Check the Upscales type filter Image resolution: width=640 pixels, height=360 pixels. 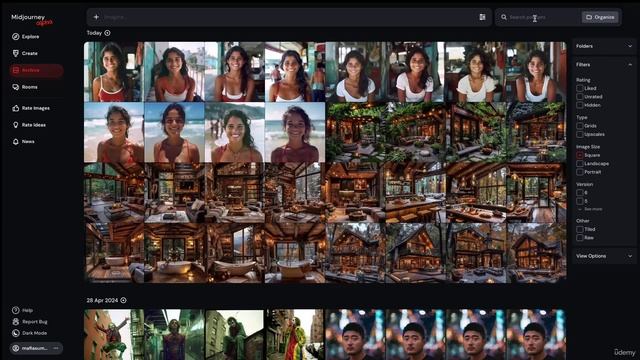(580, 134)
